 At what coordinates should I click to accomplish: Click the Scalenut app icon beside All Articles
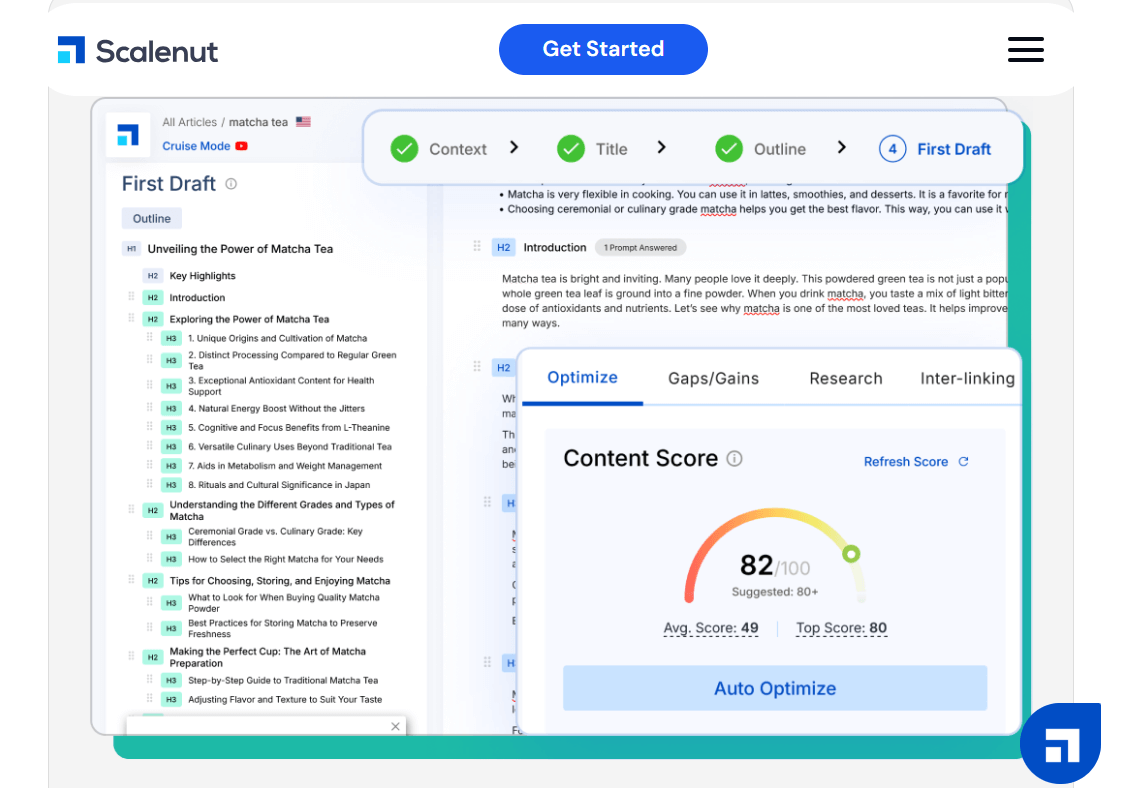point(128,134)
